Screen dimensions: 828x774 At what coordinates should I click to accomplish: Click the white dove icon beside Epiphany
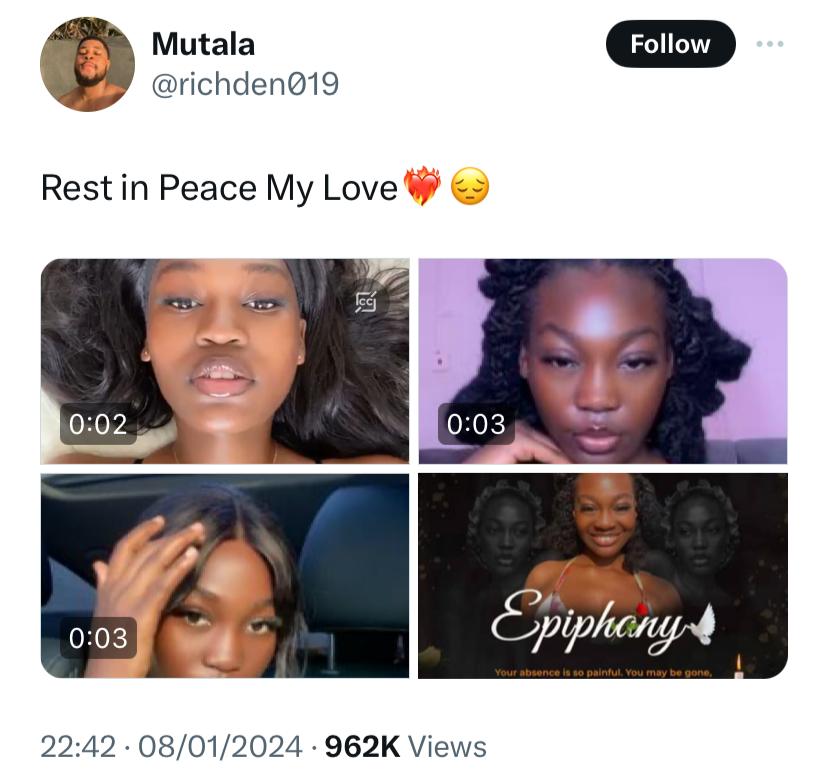pos(708,624)
